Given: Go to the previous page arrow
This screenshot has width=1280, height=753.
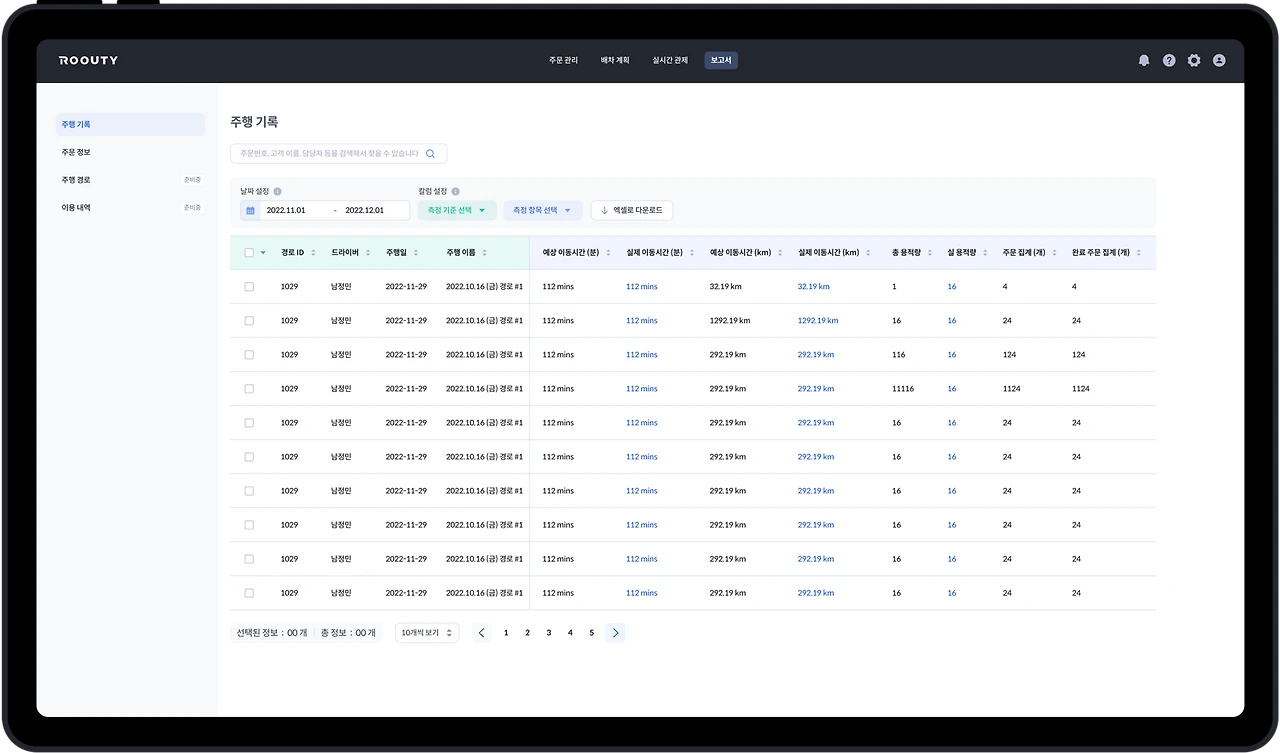Looking at the screenshot, I should coord(482,633).
